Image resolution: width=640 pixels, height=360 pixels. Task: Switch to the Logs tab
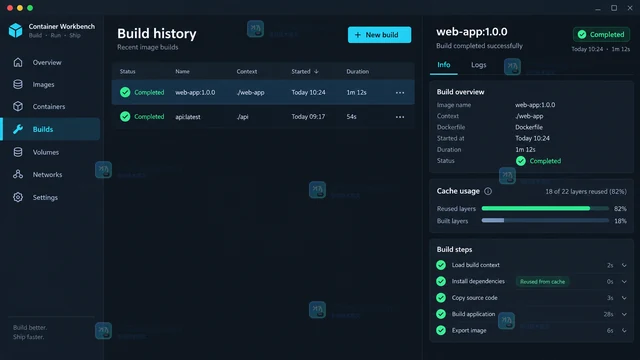(x=478, y=65)
